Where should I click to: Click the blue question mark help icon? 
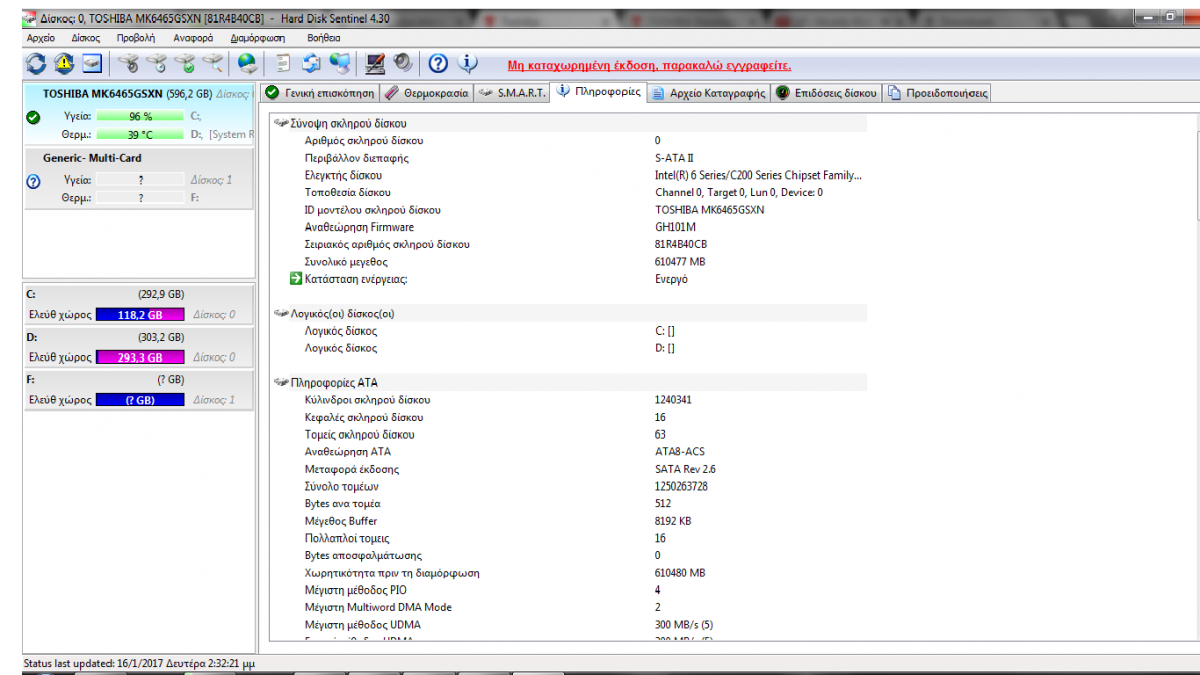[x=438, y=63]
